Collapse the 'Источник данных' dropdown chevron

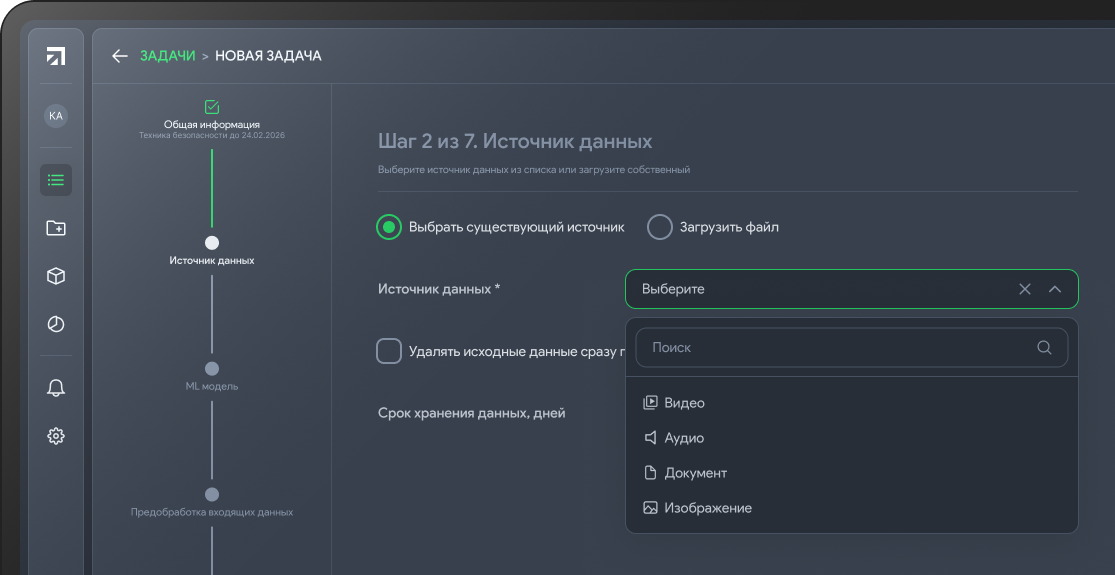(1054, 289)
